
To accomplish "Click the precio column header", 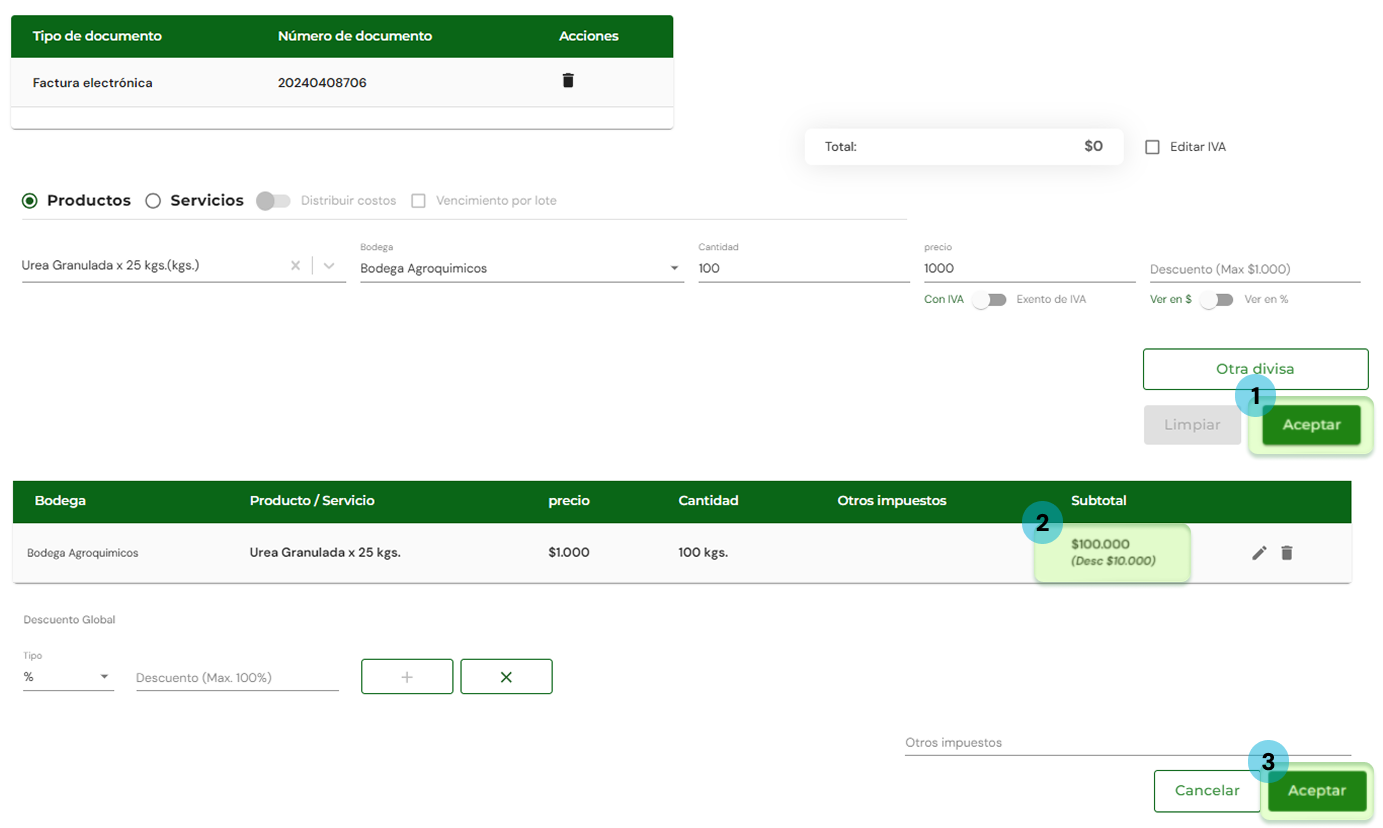I will point(569,500).
